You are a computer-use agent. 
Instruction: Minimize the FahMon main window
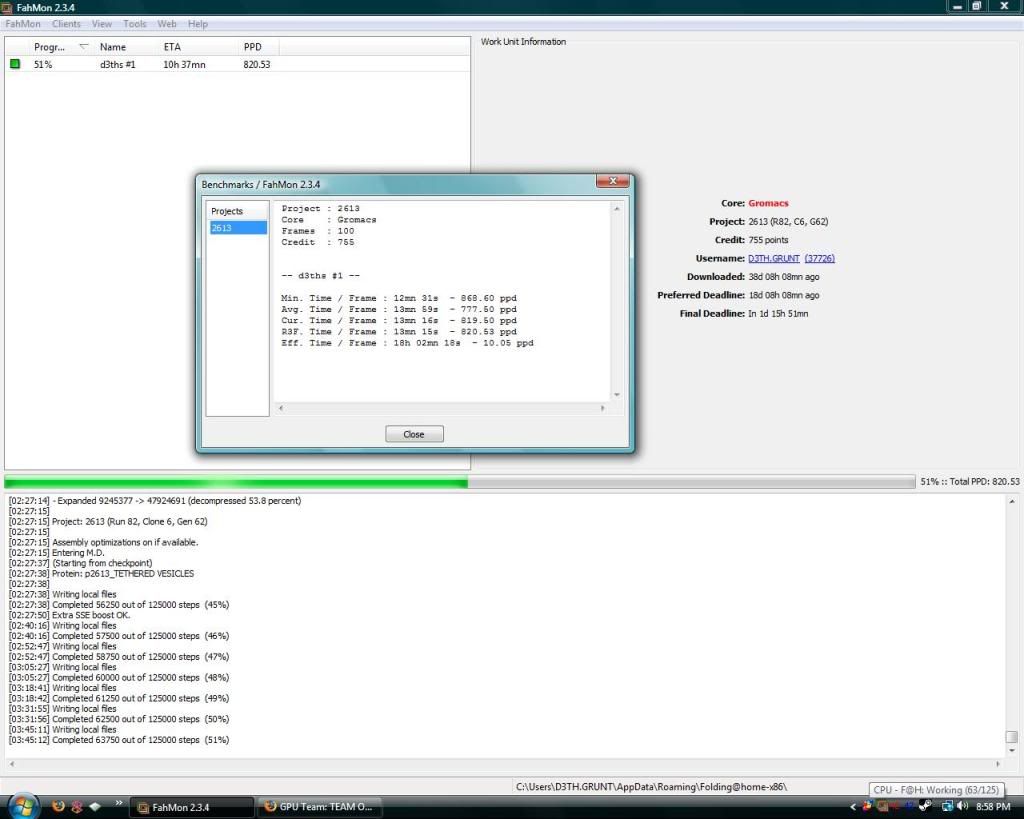coord(957,6)
